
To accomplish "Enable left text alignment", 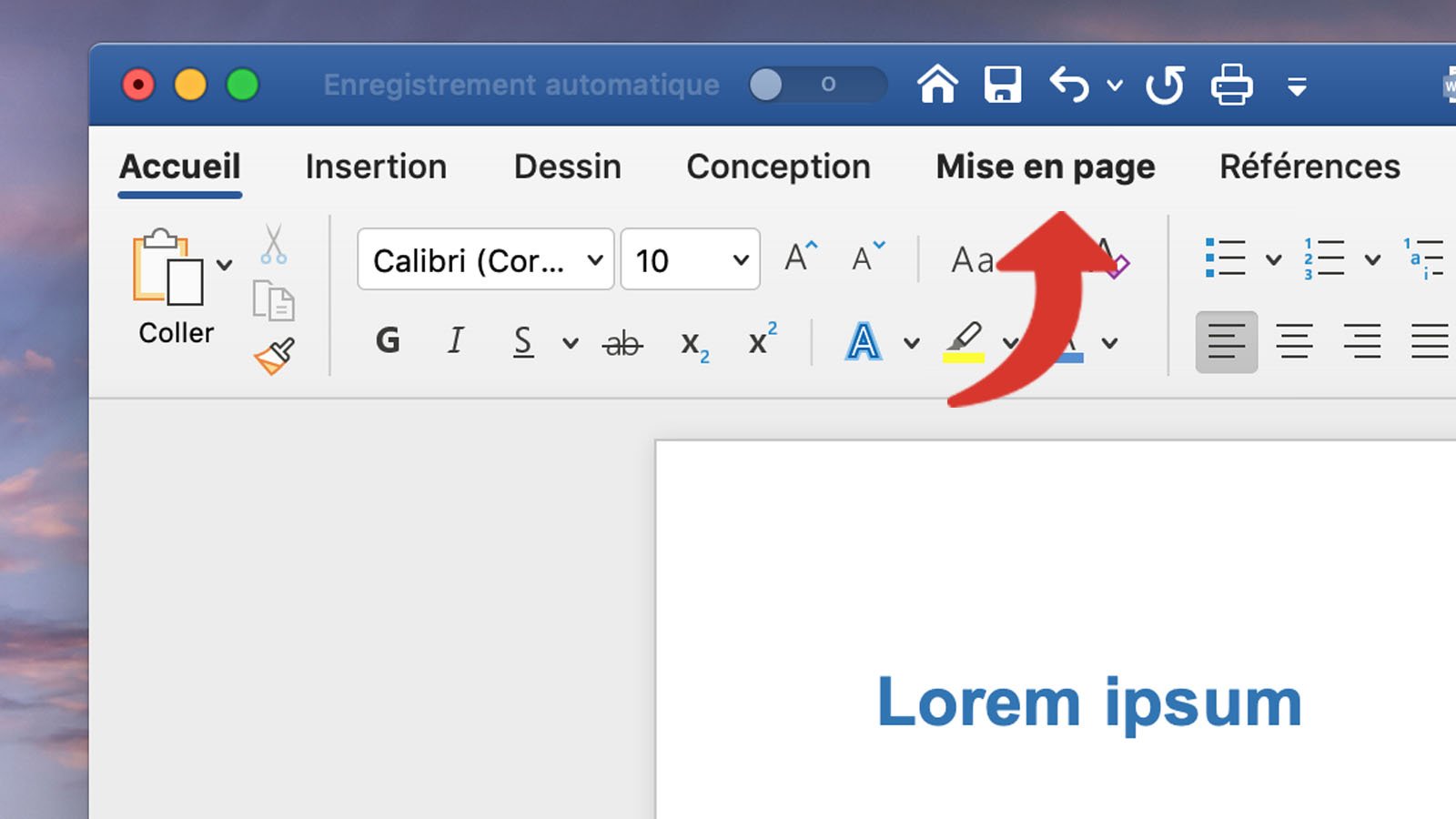I will pos(1226,341).
